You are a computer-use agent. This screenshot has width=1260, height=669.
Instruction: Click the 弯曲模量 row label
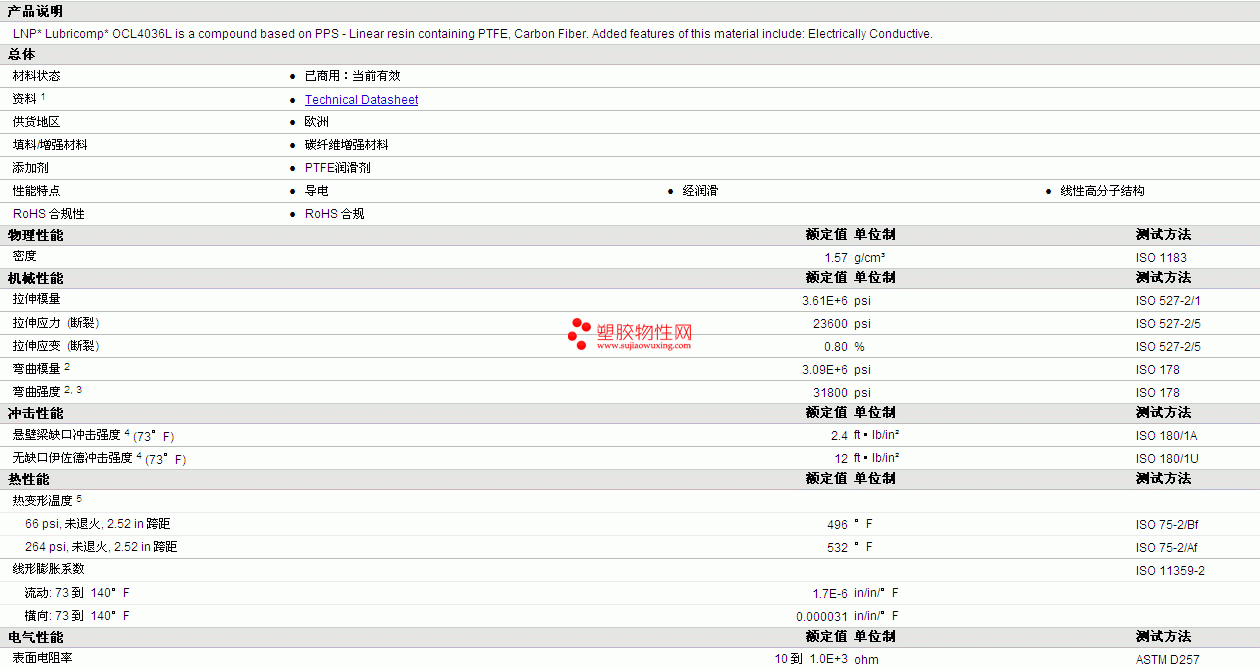(37, 368)
